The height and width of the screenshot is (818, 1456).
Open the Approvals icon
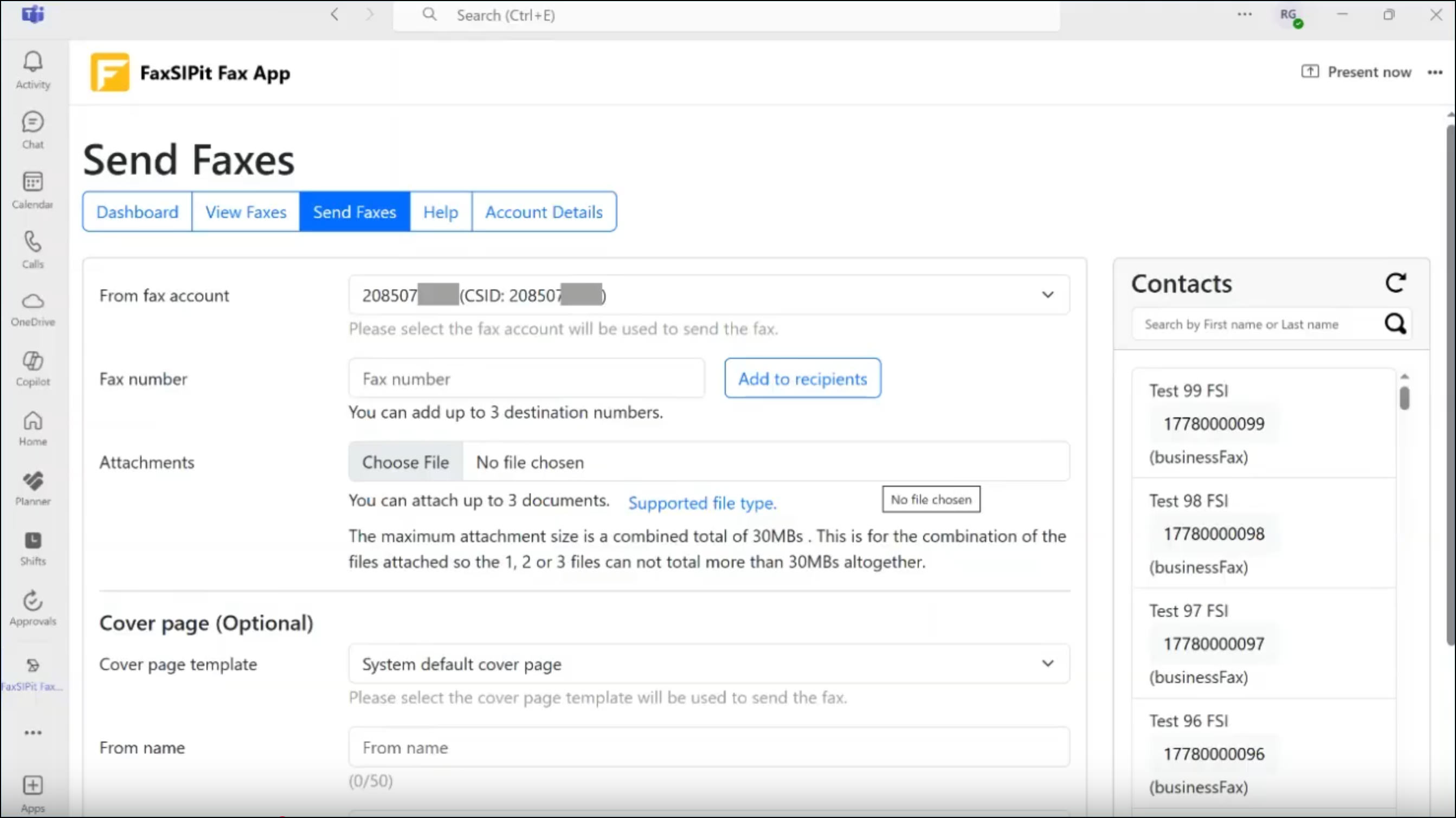coord(33,601)
